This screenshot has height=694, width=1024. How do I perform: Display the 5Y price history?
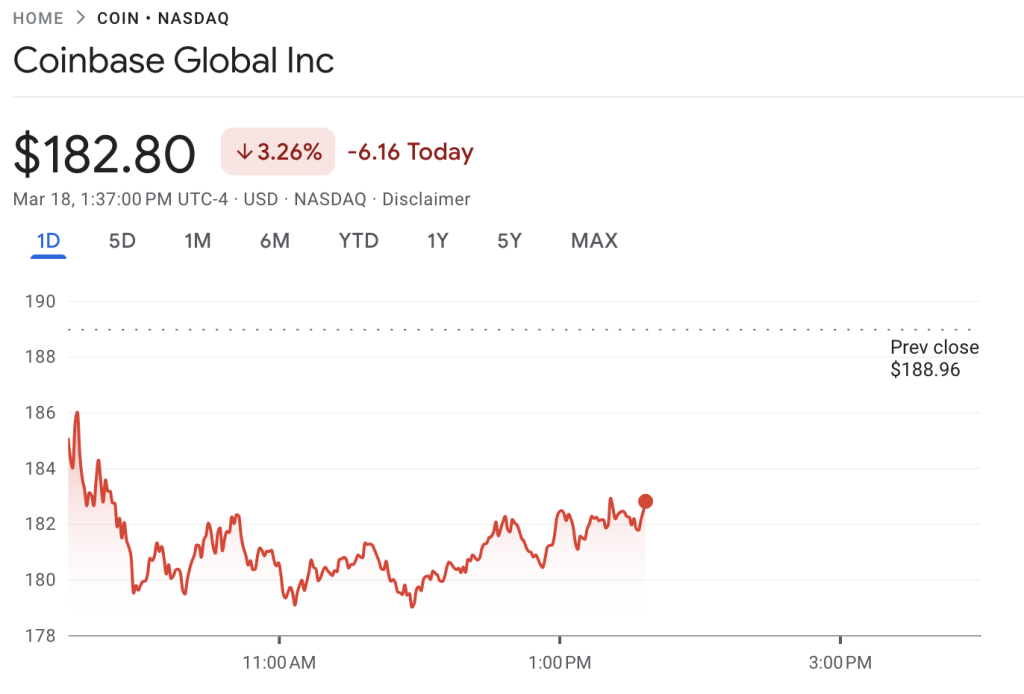click(x=509, y=241)
